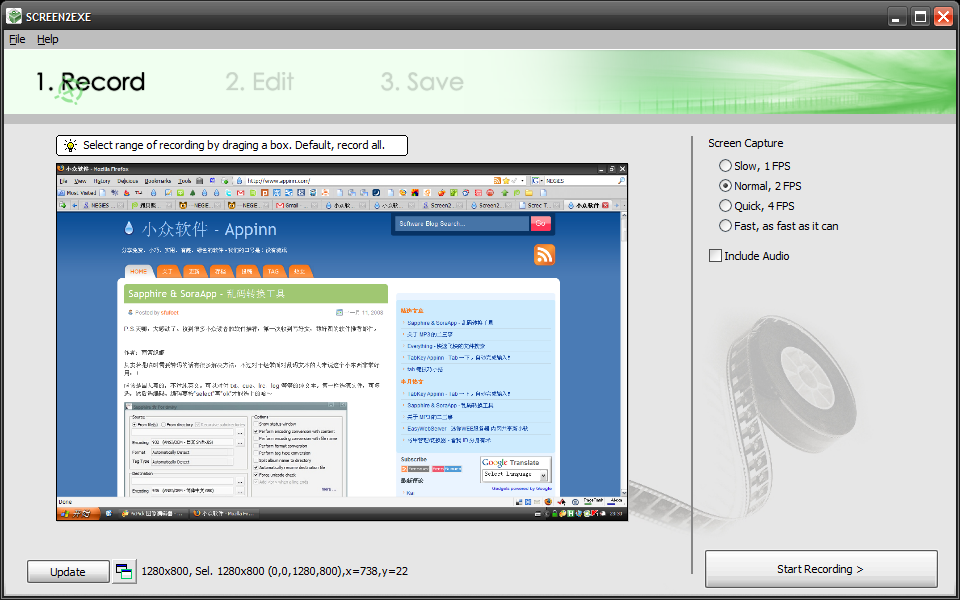Open the Help menu

click(x=48, y=39)
